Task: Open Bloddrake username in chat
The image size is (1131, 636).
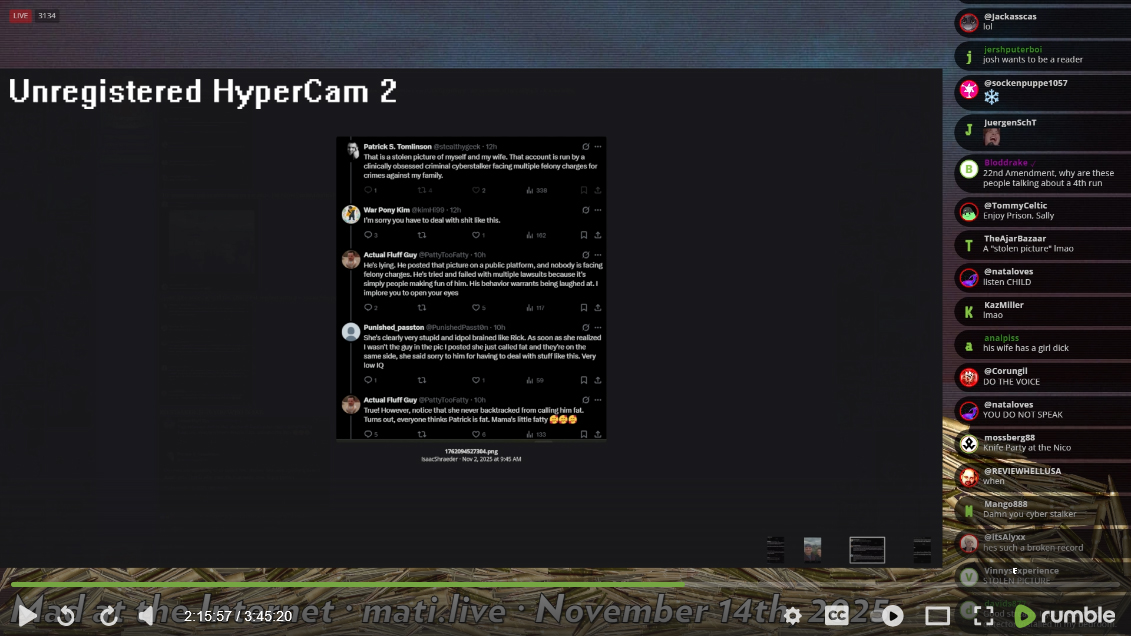Action: tap(1005, 162)
